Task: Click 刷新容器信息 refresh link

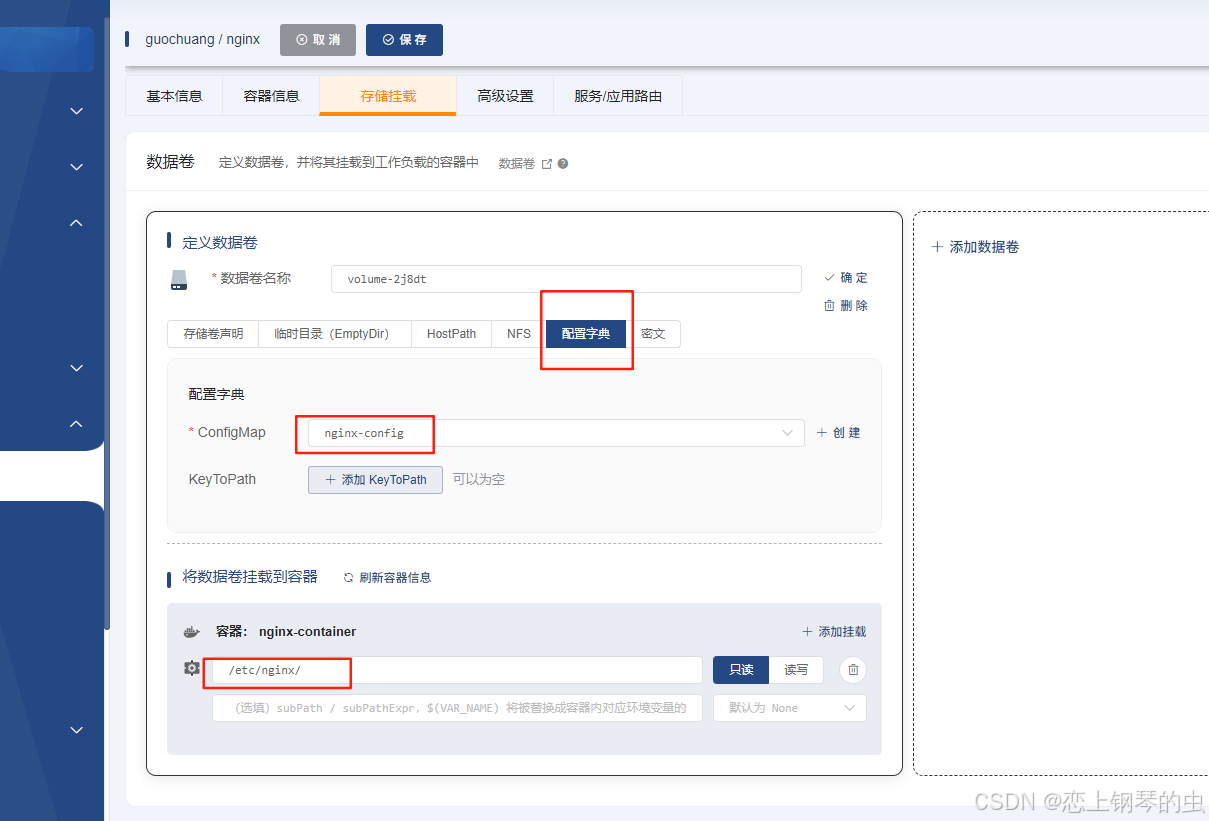Action: [x=387, y=578]
